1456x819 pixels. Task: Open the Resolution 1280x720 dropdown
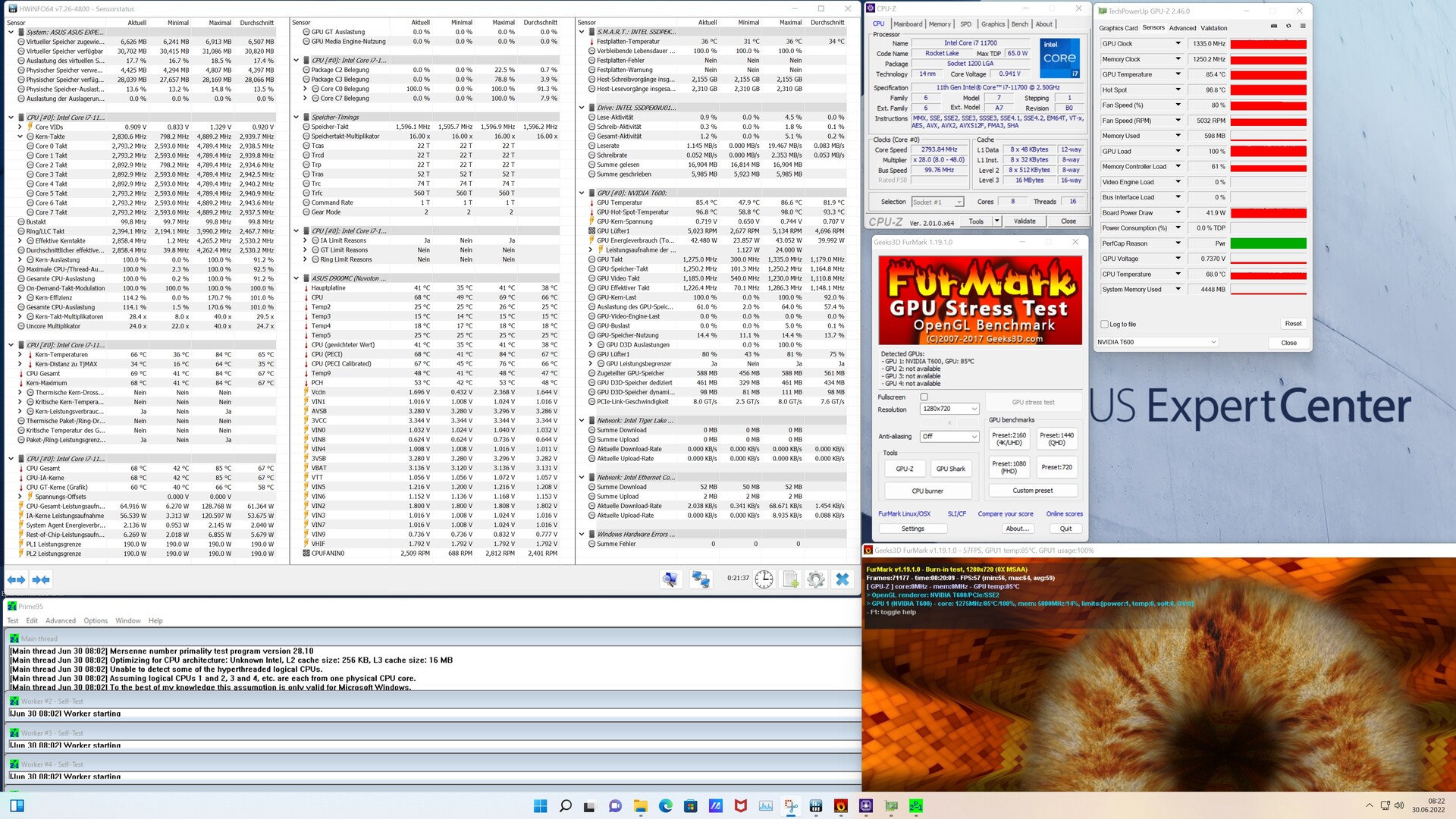point(949,409)
